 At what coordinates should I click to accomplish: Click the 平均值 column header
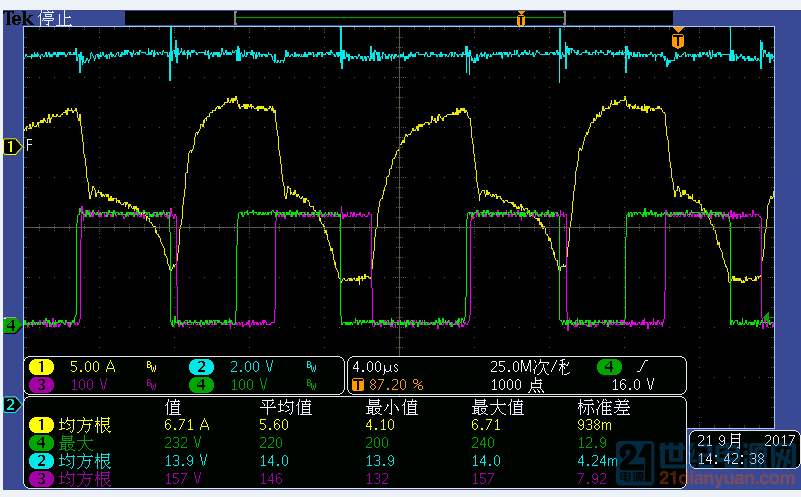[286, 407]
